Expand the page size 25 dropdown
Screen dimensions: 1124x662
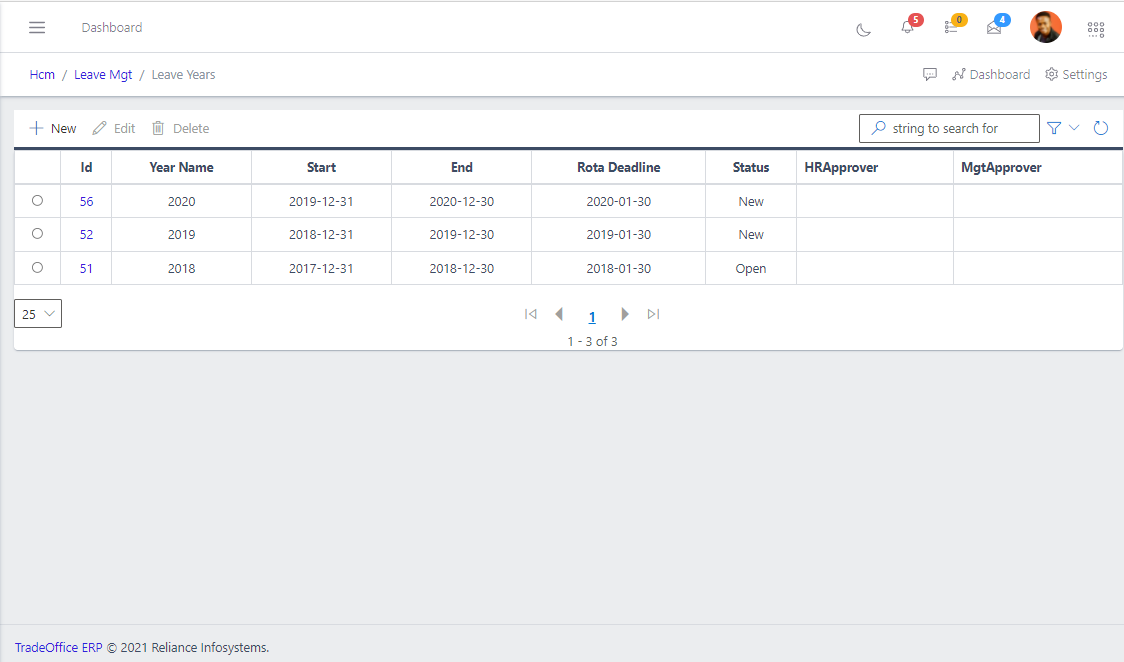(x=38, y=314)
